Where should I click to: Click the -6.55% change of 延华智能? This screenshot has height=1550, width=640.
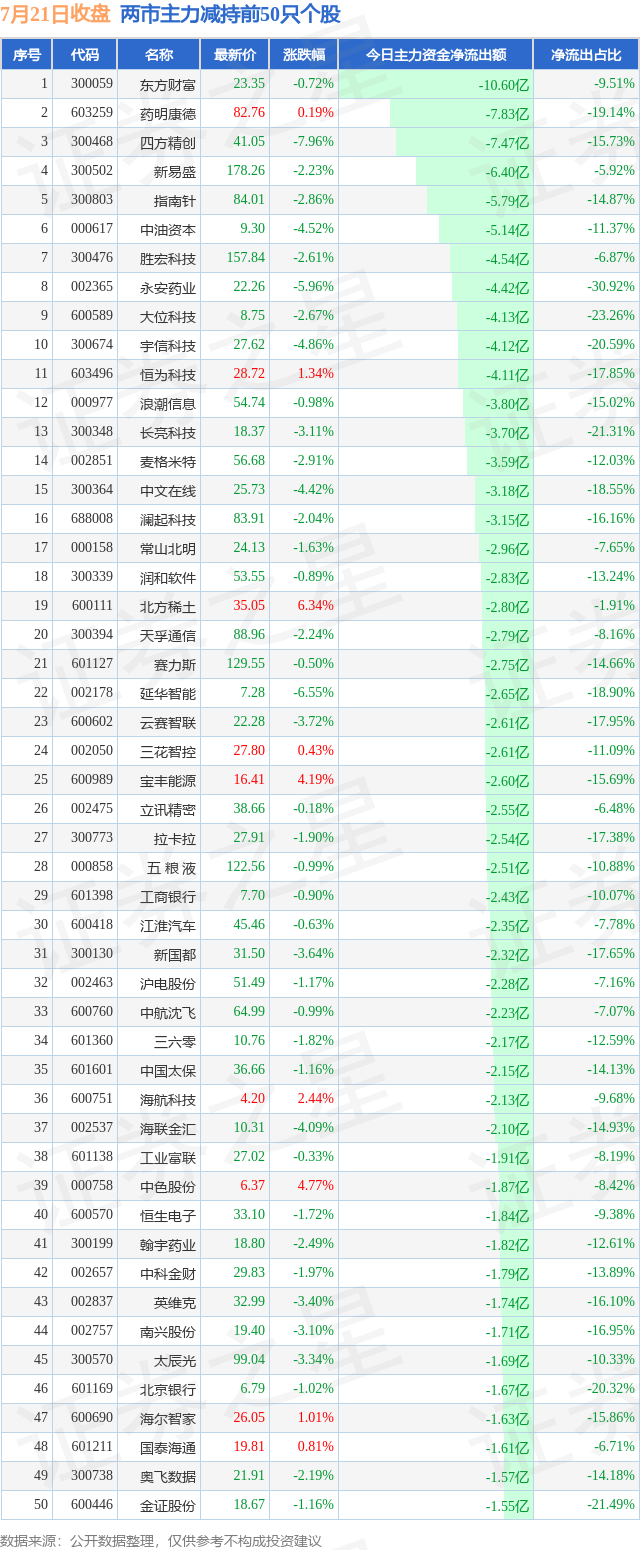point(314,693)
